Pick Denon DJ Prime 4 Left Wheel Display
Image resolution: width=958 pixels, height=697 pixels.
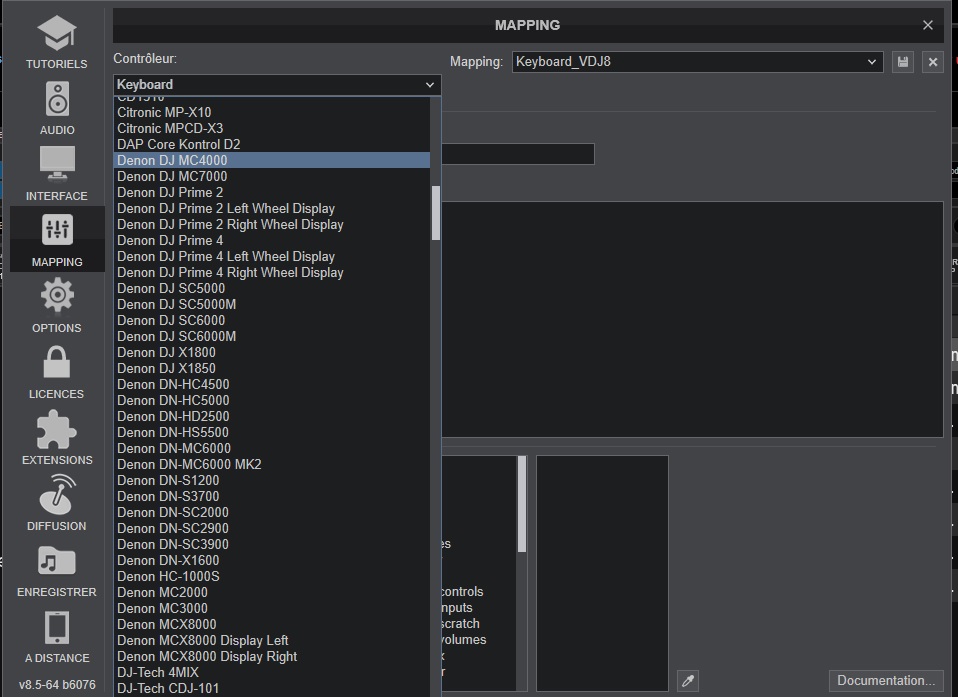coord(272,257)
